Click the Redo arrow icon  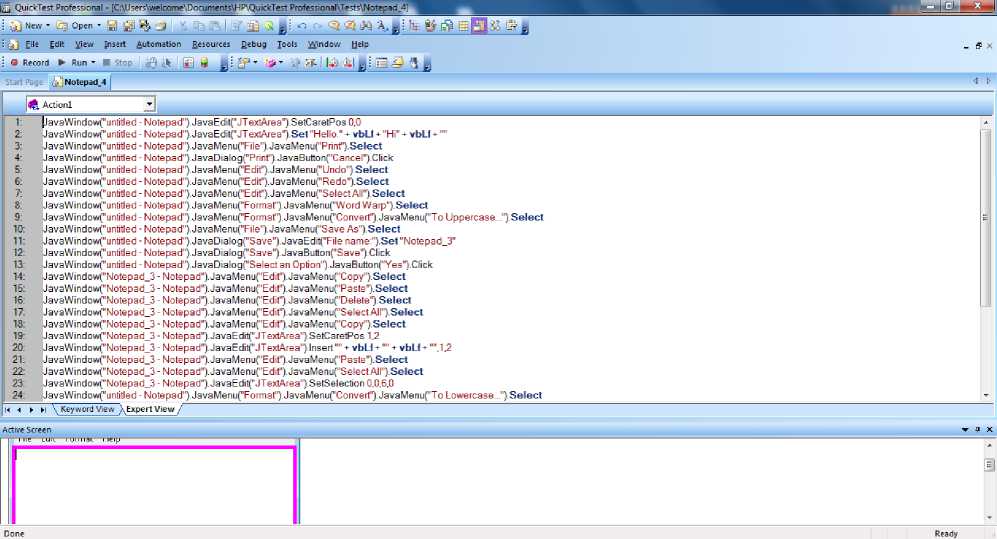(x=318, y=26)
